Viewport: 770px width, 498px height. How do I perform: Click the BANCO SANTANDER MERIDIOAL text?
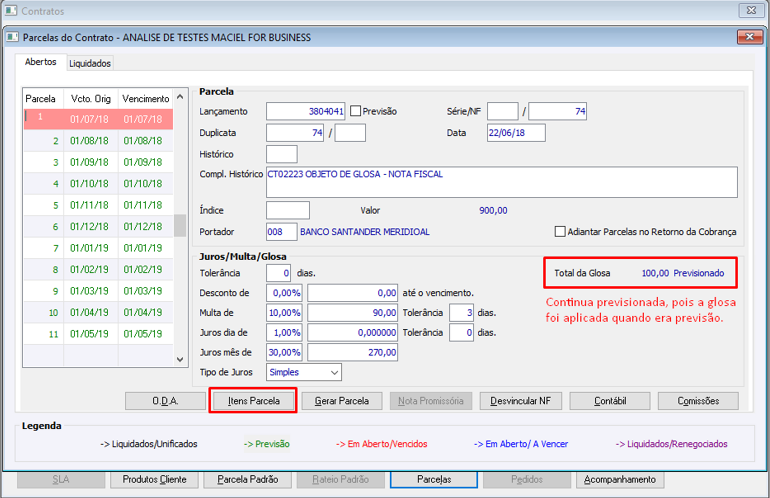pos(364,232)
